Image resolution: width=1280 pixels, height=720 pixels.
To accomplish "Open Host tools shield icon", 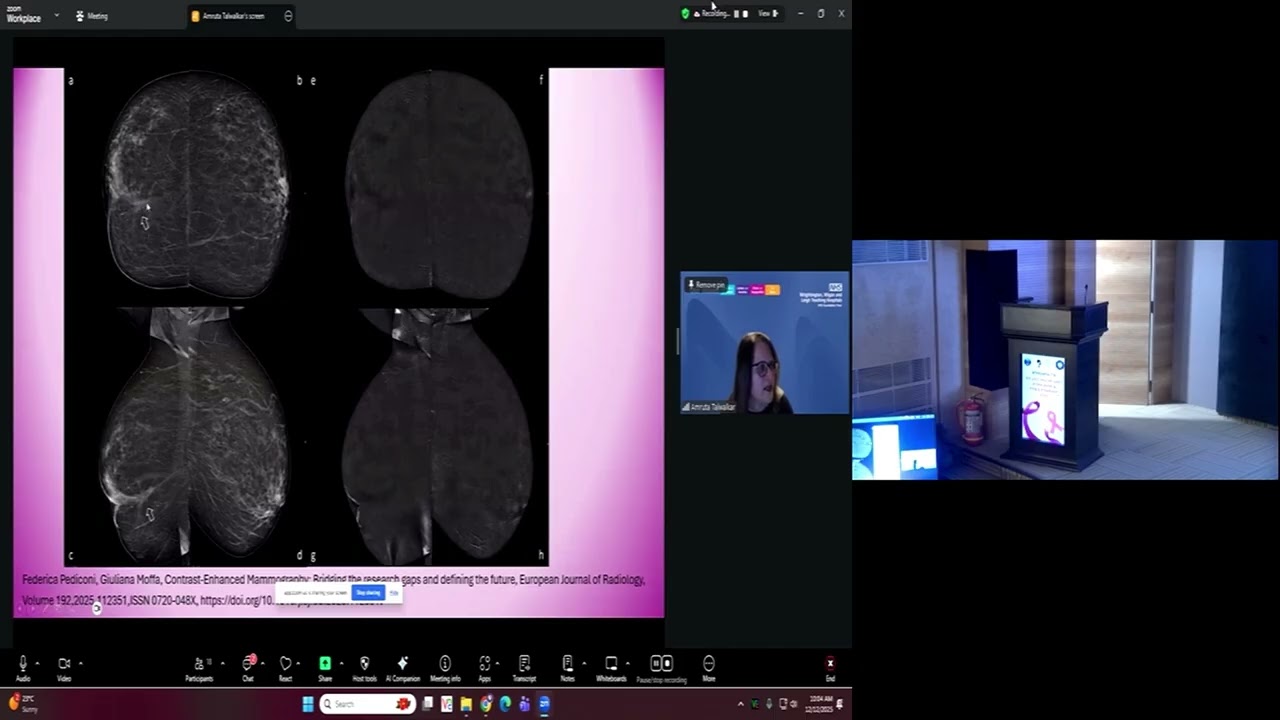I will 364,664.
